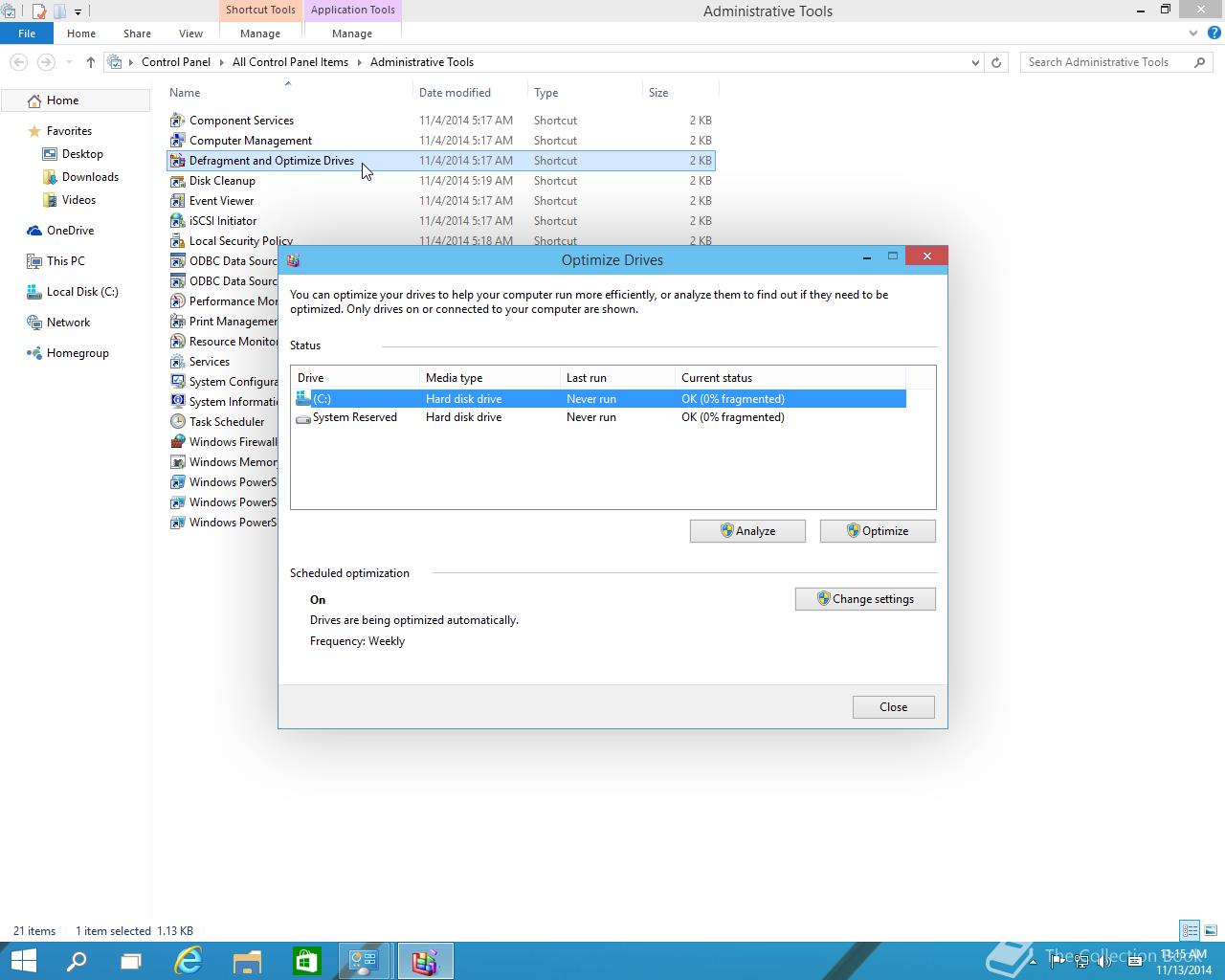The image size is (1225, 980).
Task: Select the Local Security Policy icon
Action: click(x=177, y=241)
